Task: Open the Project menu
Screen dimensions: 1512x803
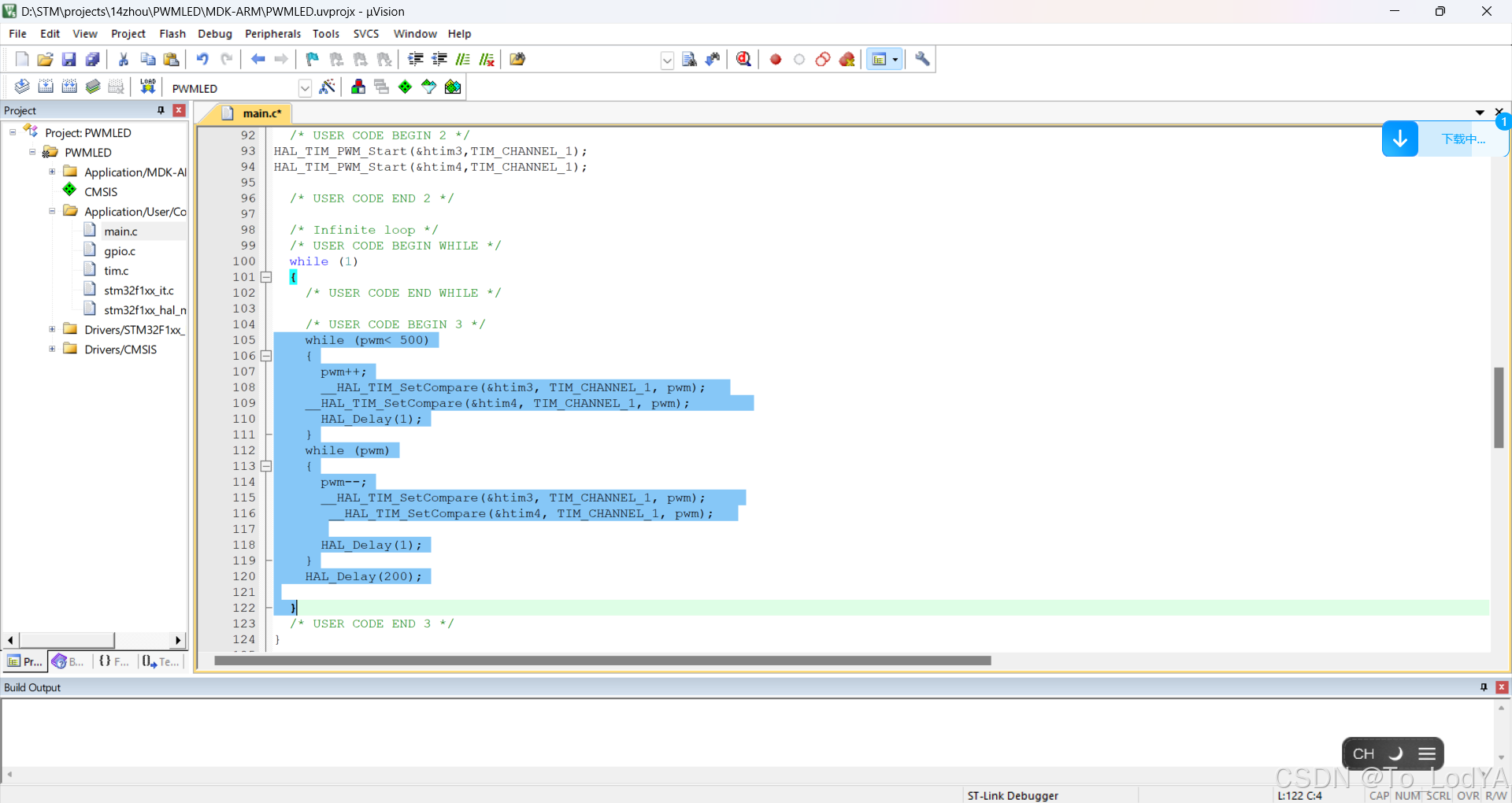Action: [x=128, y=34]
